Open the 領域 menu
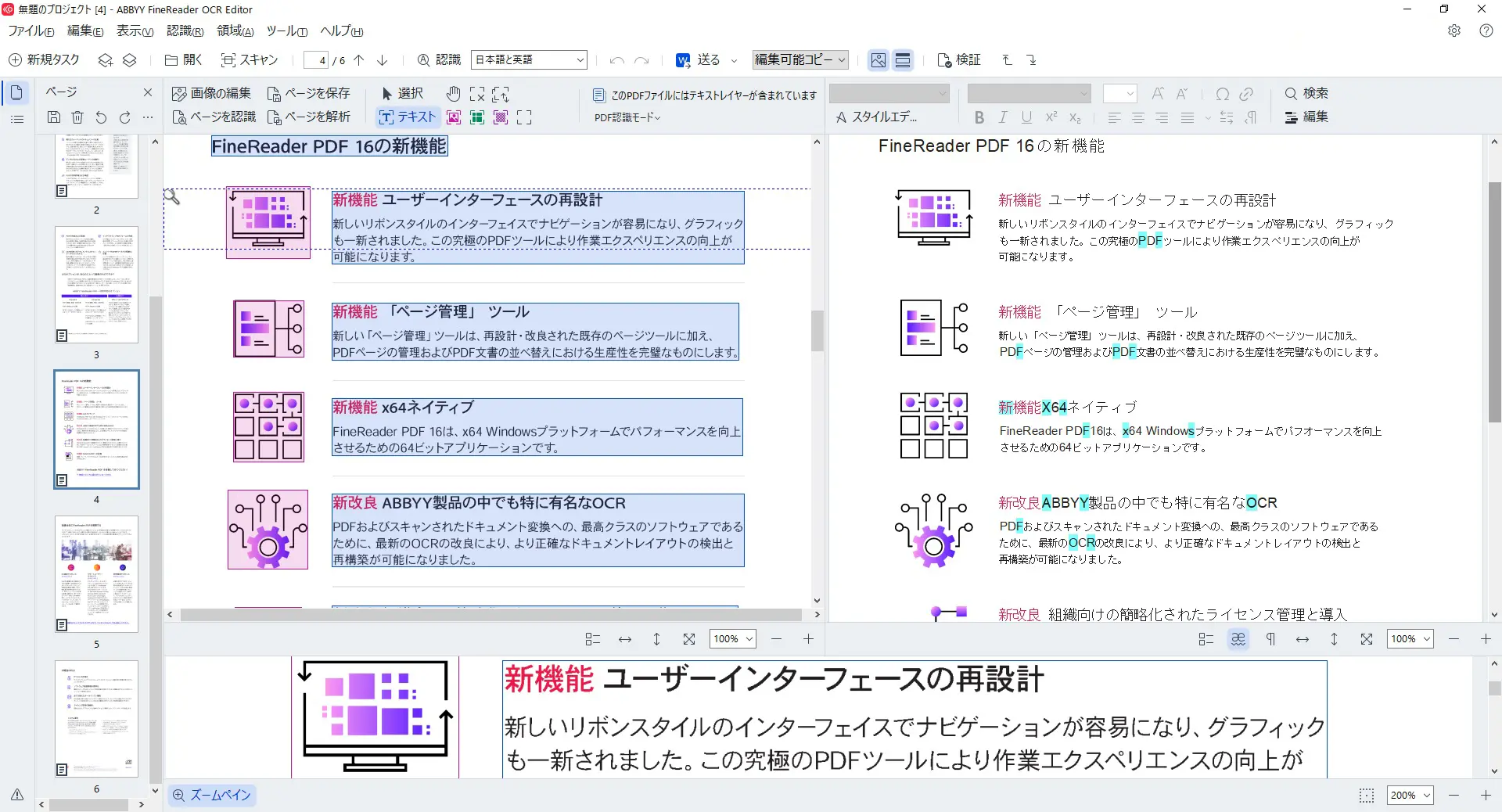Image resolution: width=1502 pixels, height=812 pixels. (x=235, y=31)
